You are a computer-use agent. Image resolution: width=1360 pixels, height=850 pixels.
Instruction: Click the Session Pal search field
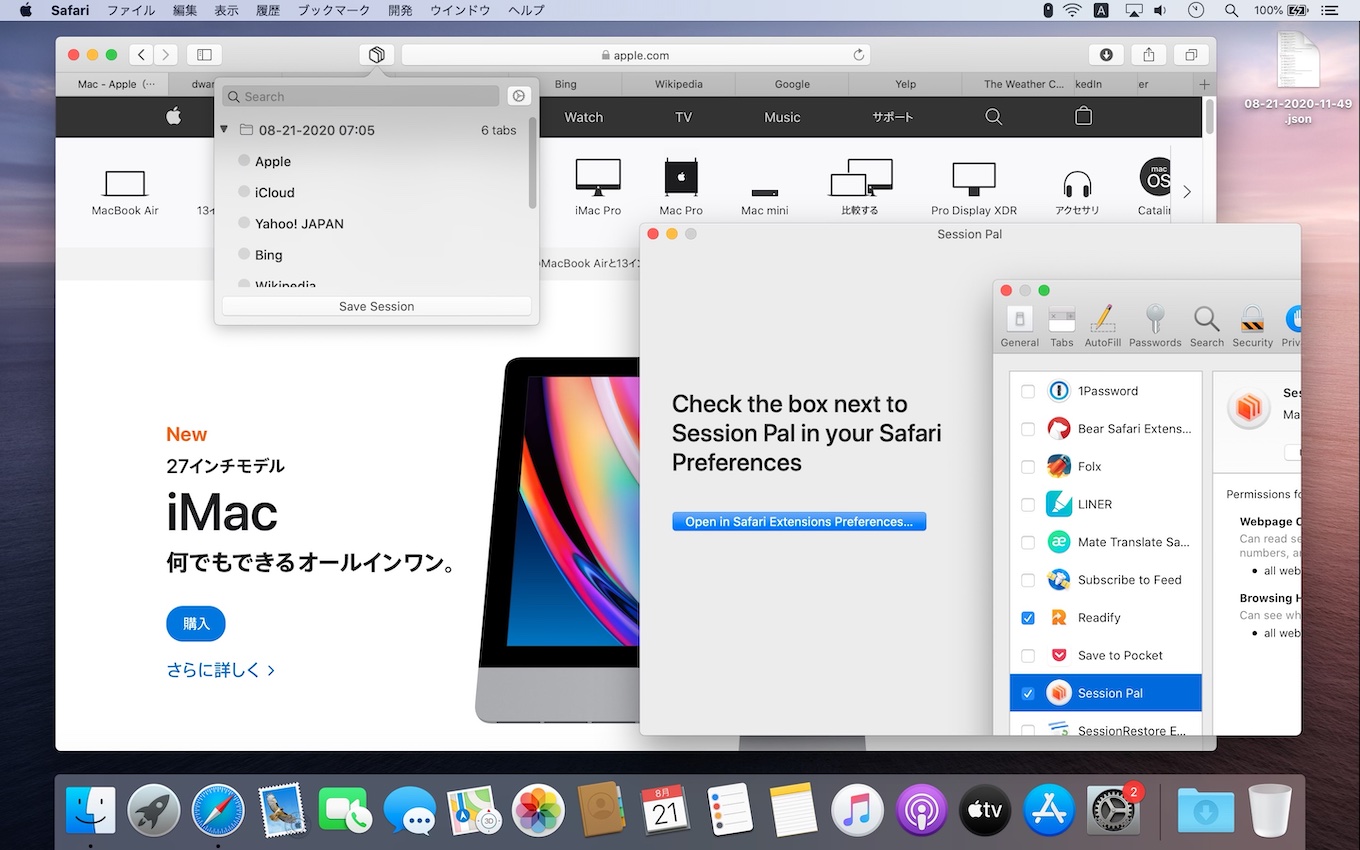pos(361,96)
